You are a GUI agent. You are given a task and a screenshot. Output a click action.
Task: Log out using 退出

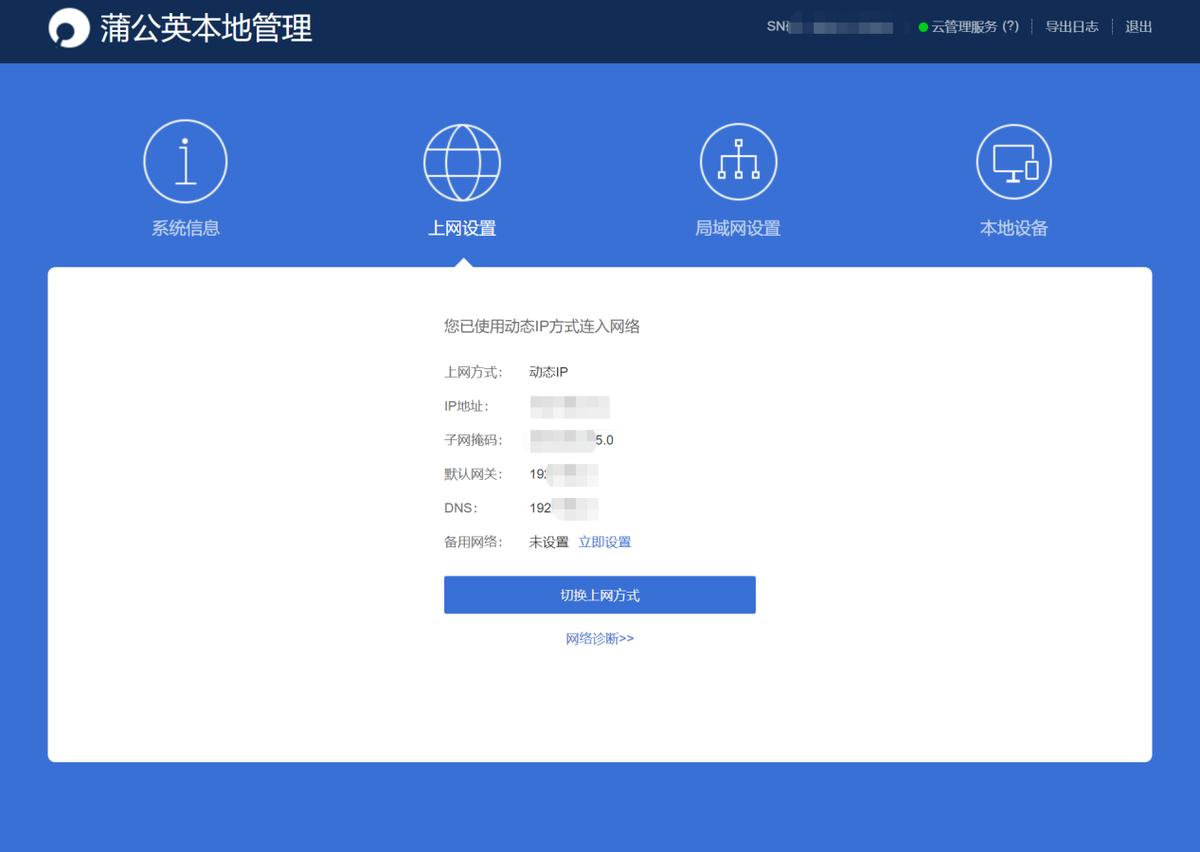coord(1140,27)
